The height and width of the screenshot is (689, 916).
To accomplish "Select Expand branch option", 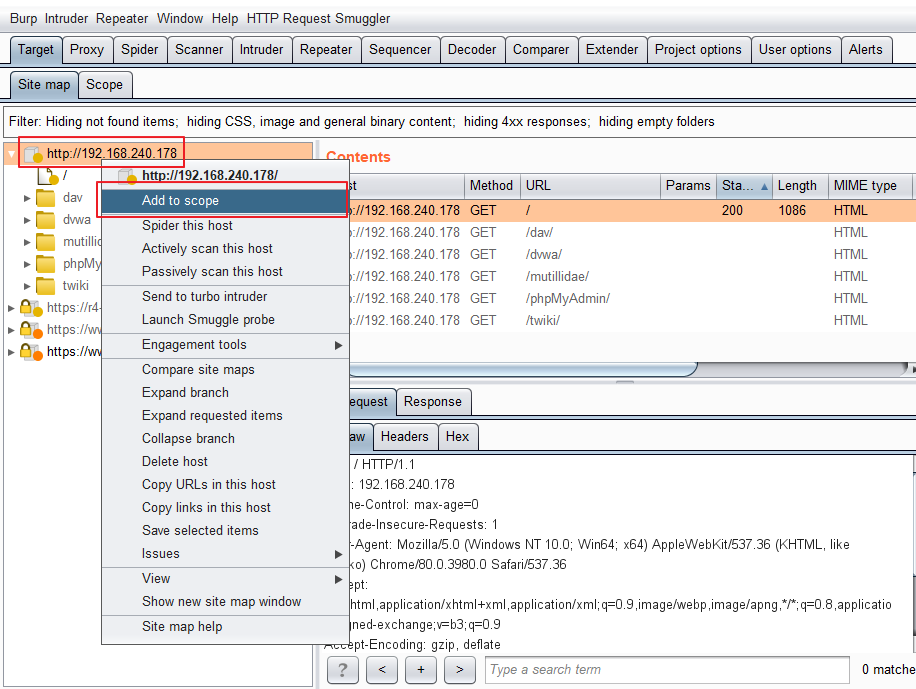I will (225, 393).
